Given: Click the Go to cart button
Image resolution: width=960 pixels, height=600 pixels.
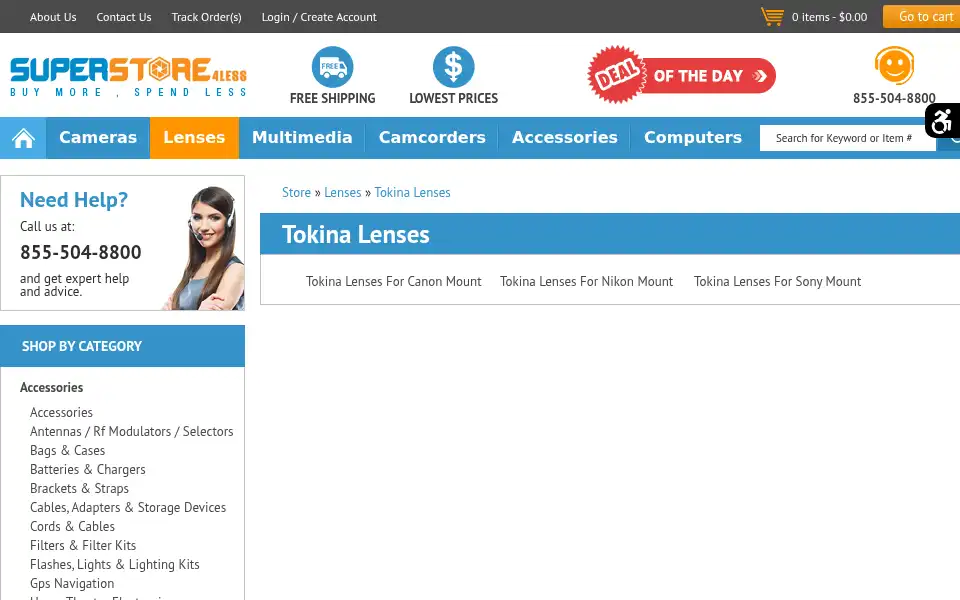Looking at the screenshot, I should point(921,17).
